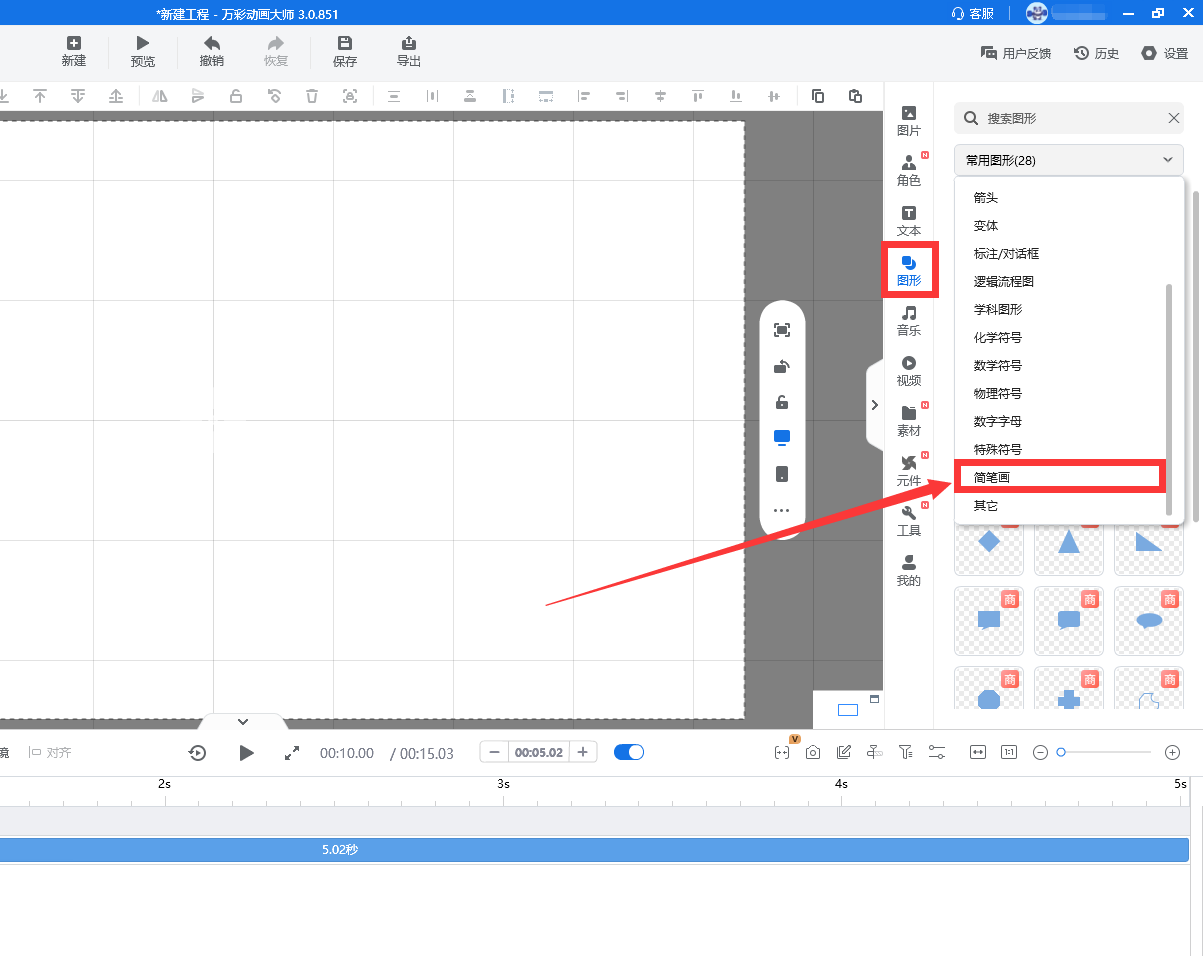Click the align-left icon
The image size is (1203, 956).
pos(585,96)
